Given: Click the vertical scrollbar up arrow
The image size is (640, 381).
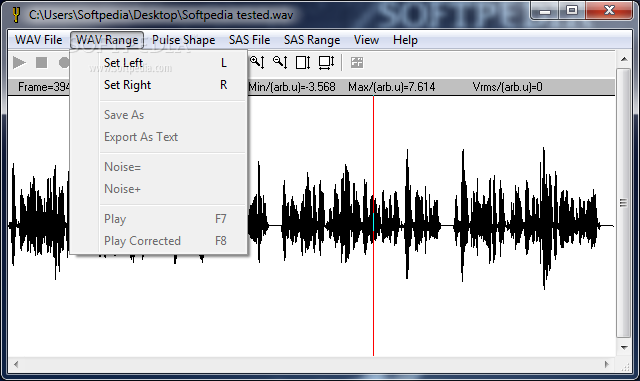Looking at the screenshot, I should coord(624,60).
